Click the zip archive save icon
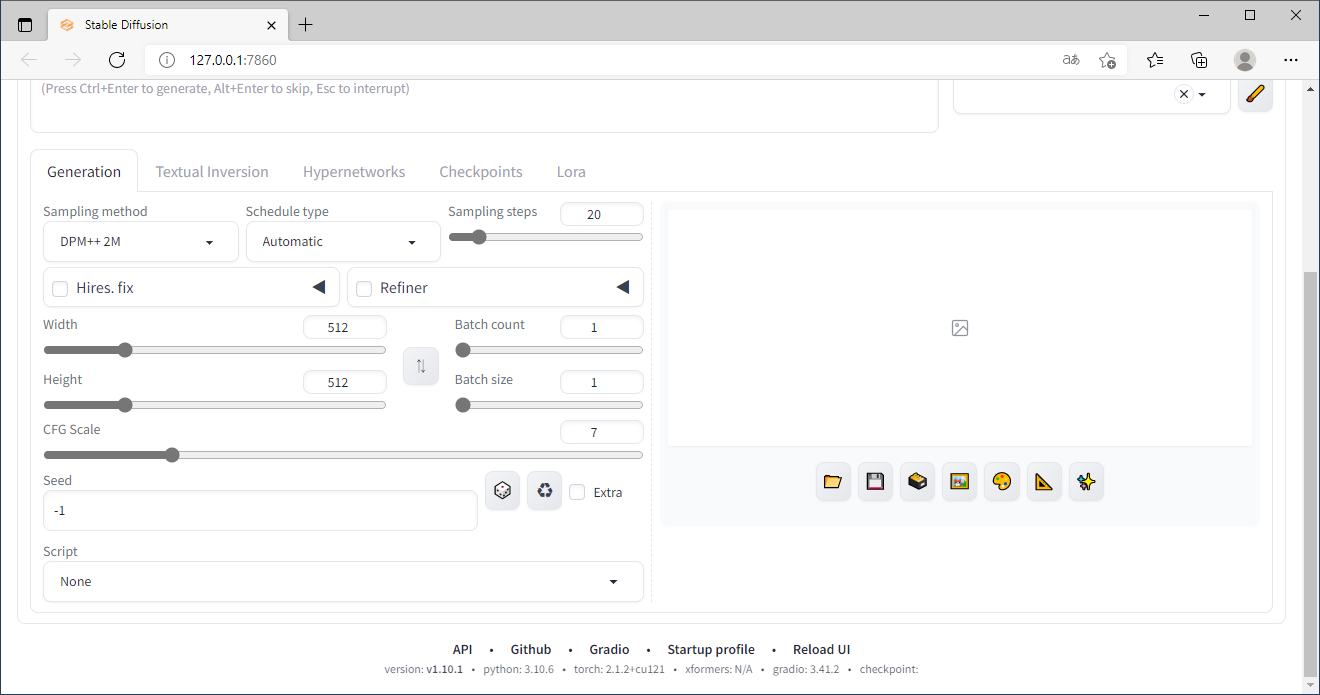 pyautogui.click(x=917, y=482)
